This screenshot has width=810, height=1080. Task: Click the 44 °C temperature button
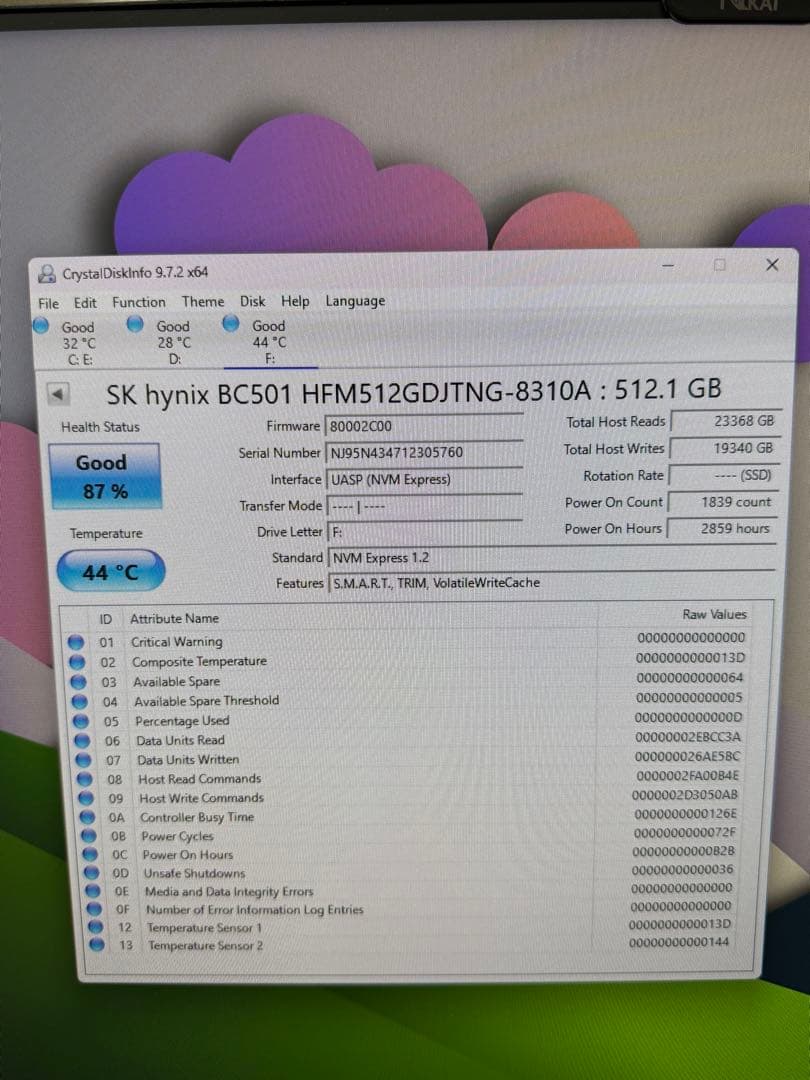point(110,571)
